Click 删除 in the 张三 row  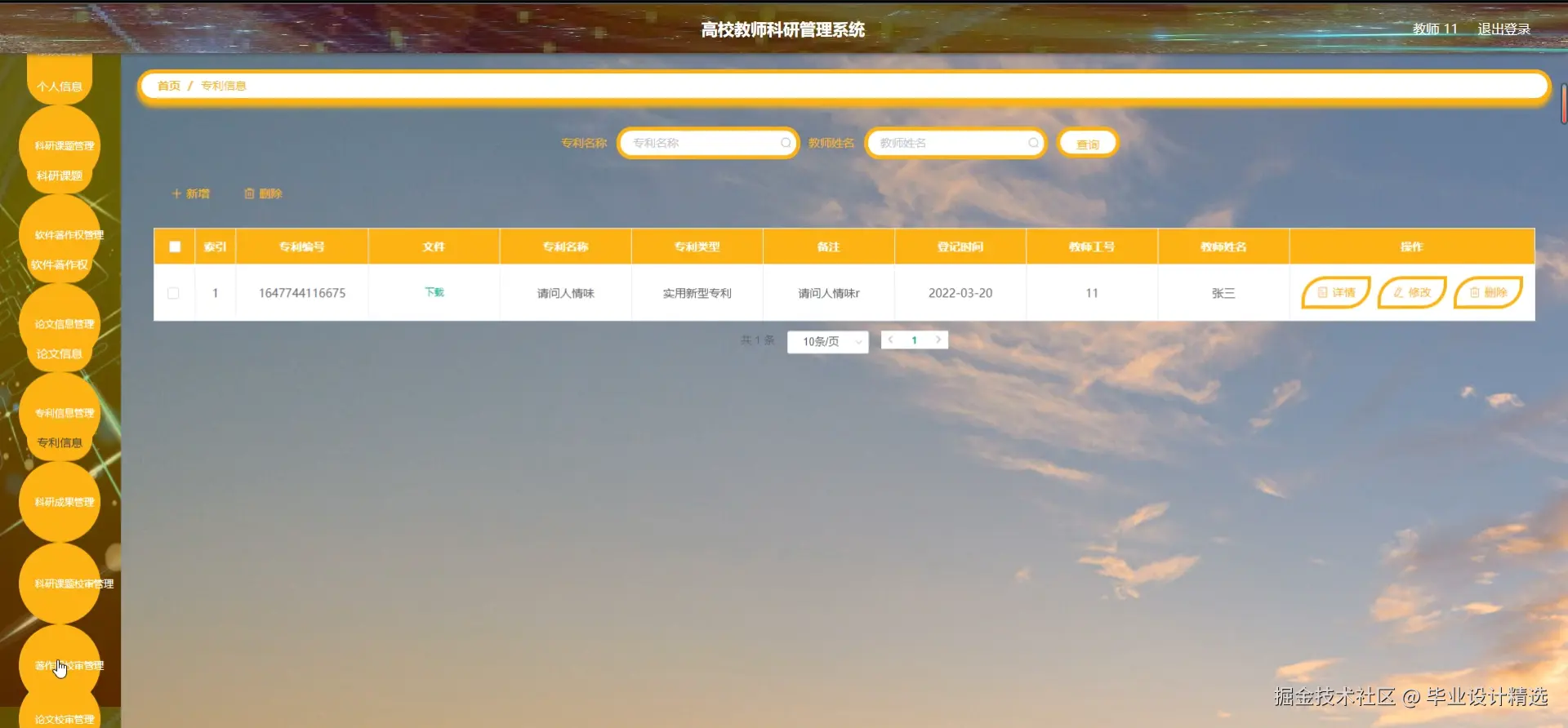[1488, 292]
